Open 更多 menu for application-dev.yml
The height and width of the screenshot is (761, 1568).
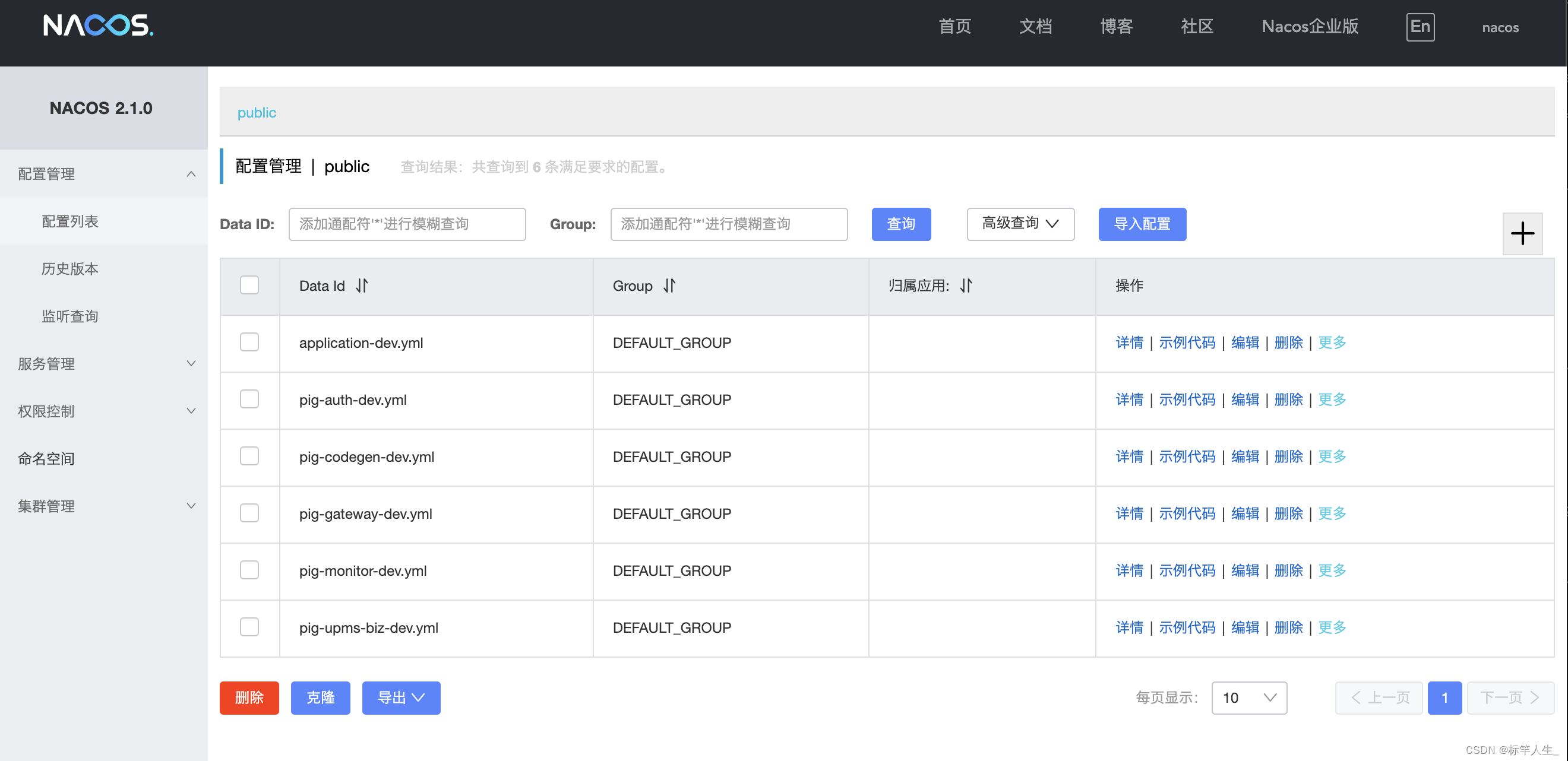point(1331,343)
